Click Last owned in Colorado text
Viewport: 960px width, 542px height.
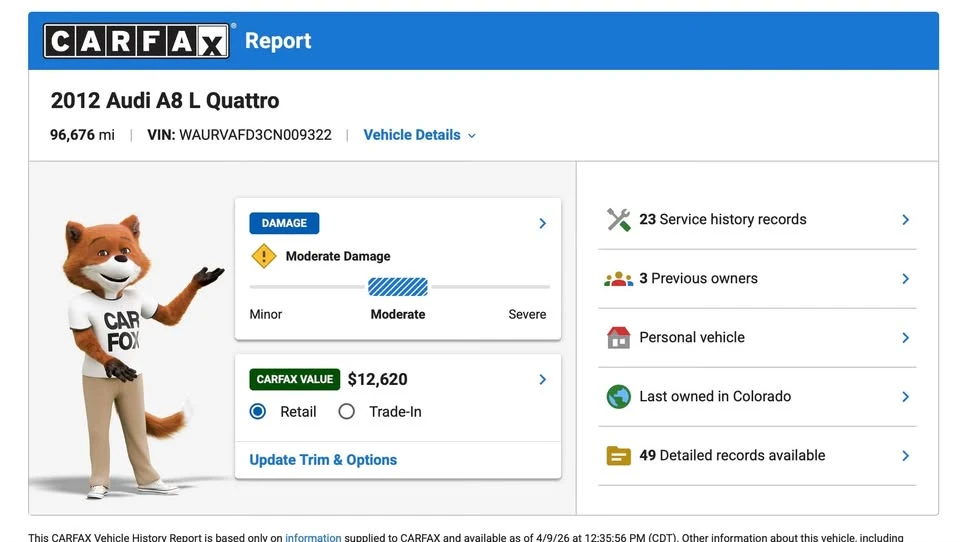tap(715, 397)
